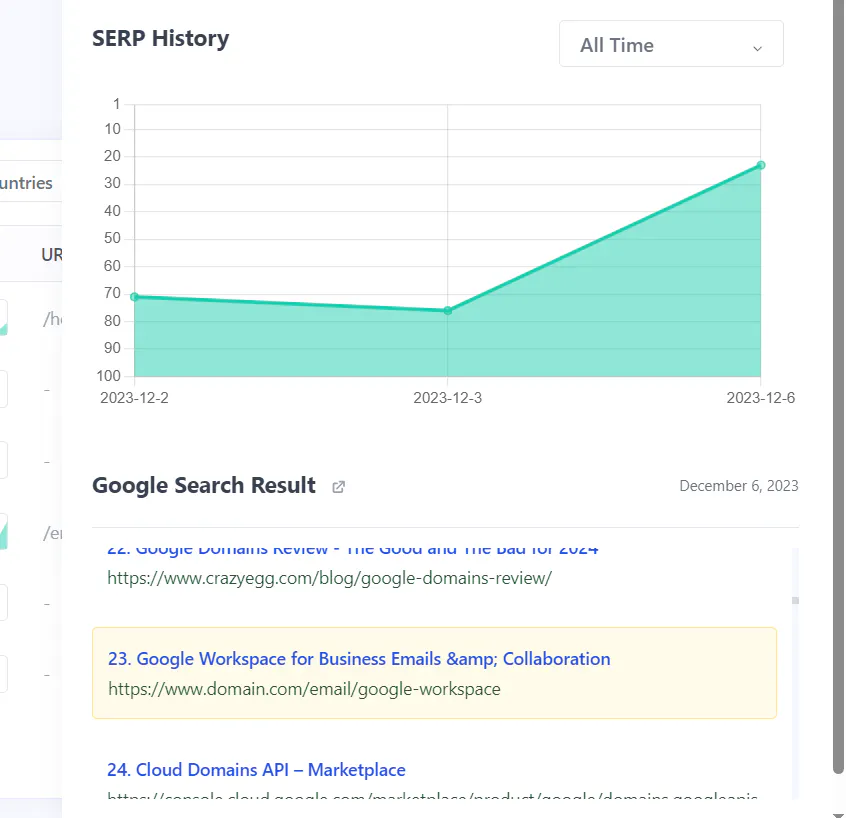Open result 24 Cloud Domains API – Marketplace
Screen dimensions: 846x818
(256, 769)
